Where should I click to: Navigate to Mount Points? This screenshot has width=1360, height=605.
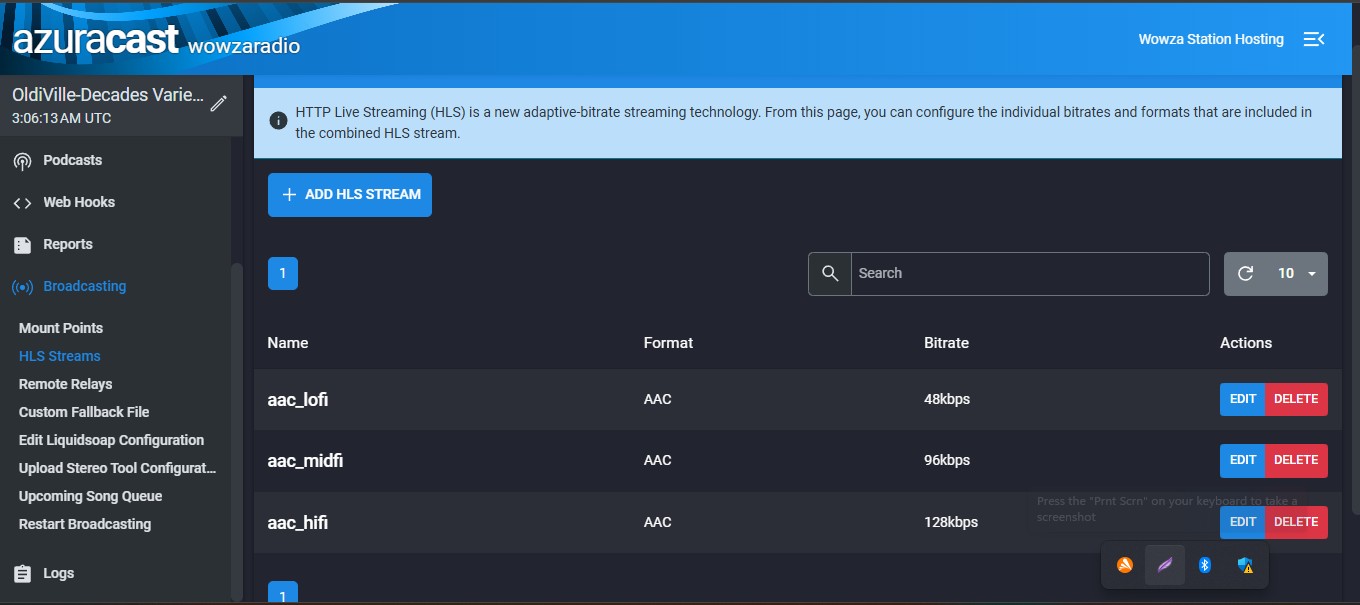point(61,327)
